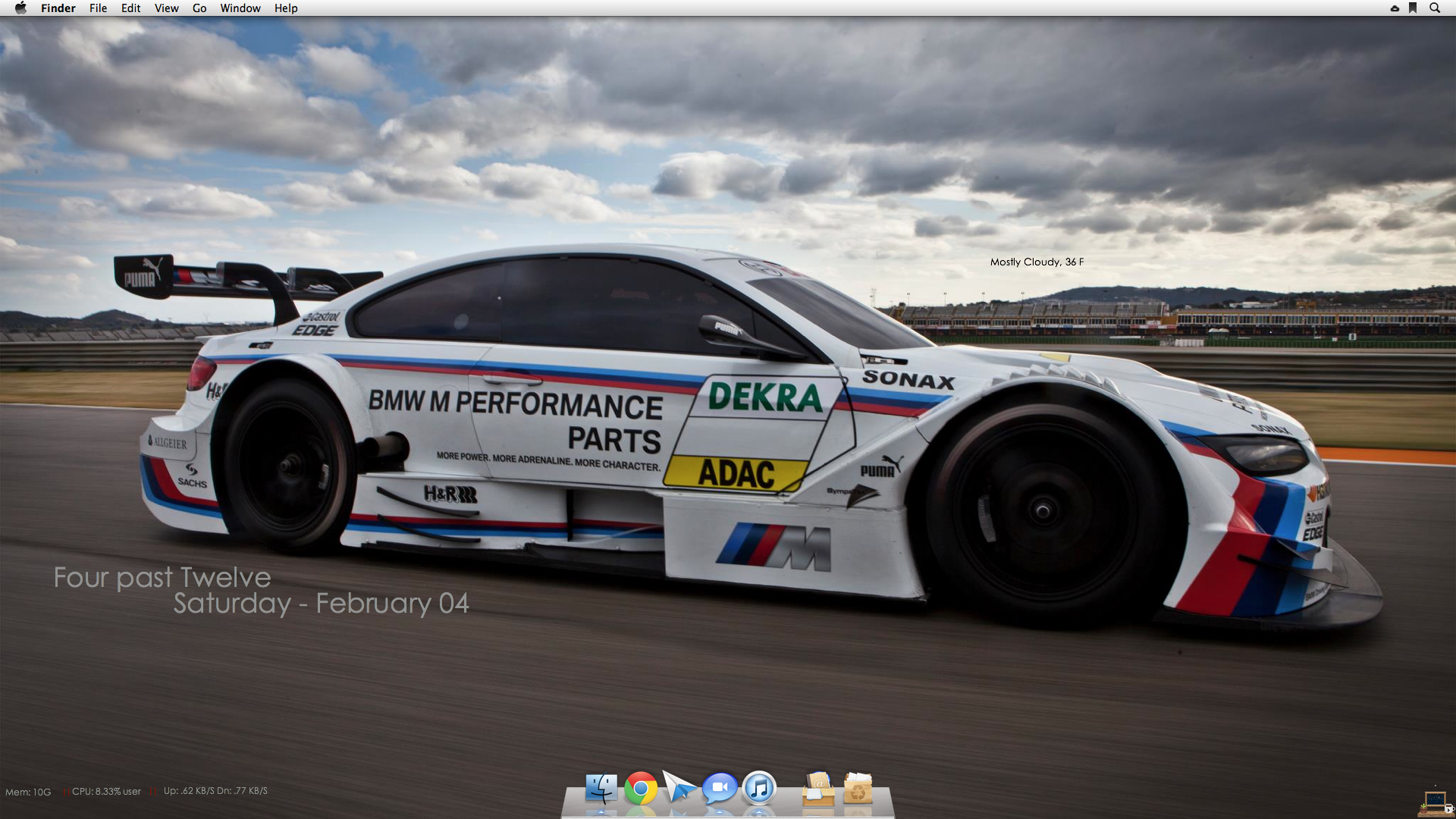This screenshot has width=1456, height=819.
Task: Click the 'CPU: 8.33% user' status text
Action: point(106,791)
